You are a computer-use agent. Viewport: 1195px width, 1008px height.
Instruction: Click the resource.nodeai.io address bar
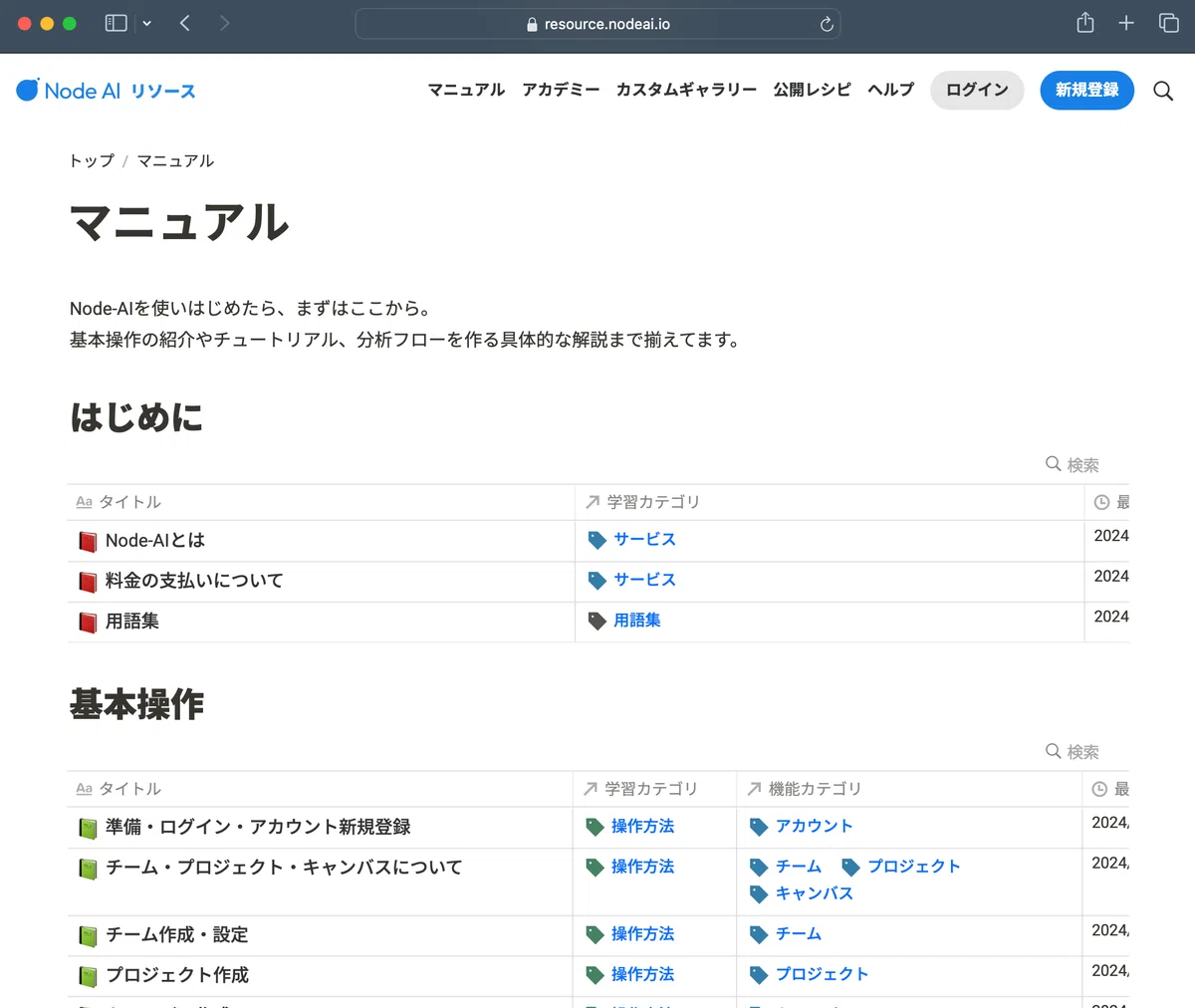(597, 24)
